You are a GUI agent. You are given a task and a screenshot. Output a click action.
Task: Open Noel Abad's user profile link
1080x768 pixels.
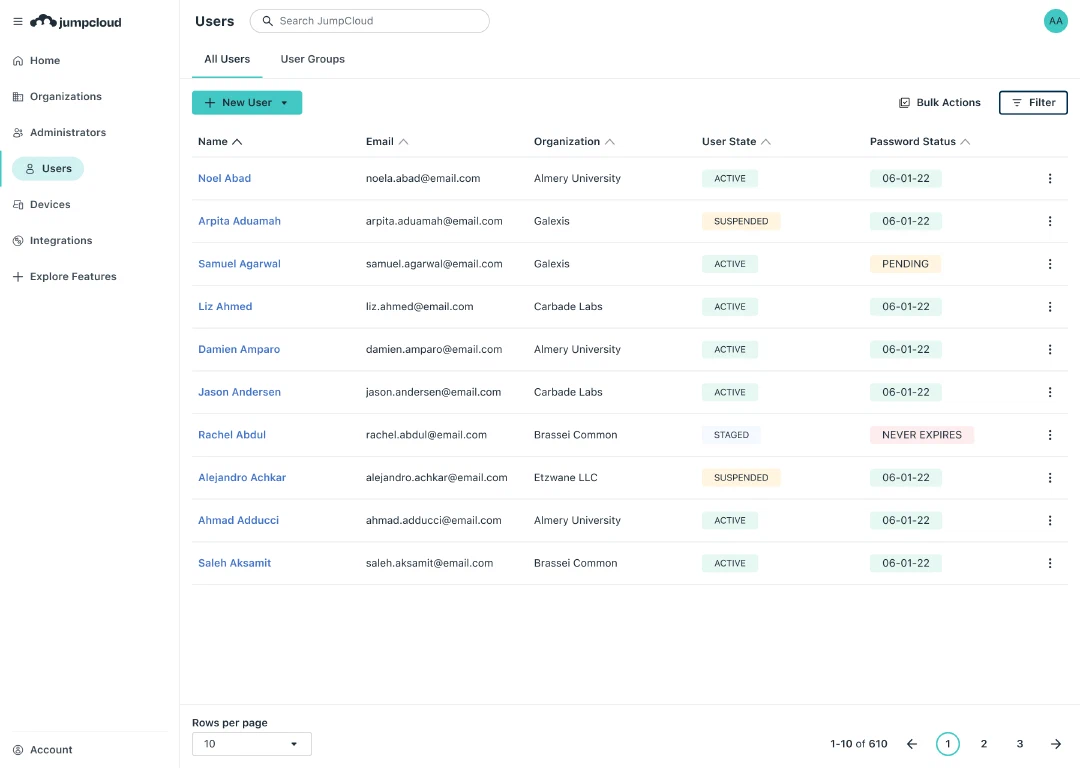[x=225, y=178]
